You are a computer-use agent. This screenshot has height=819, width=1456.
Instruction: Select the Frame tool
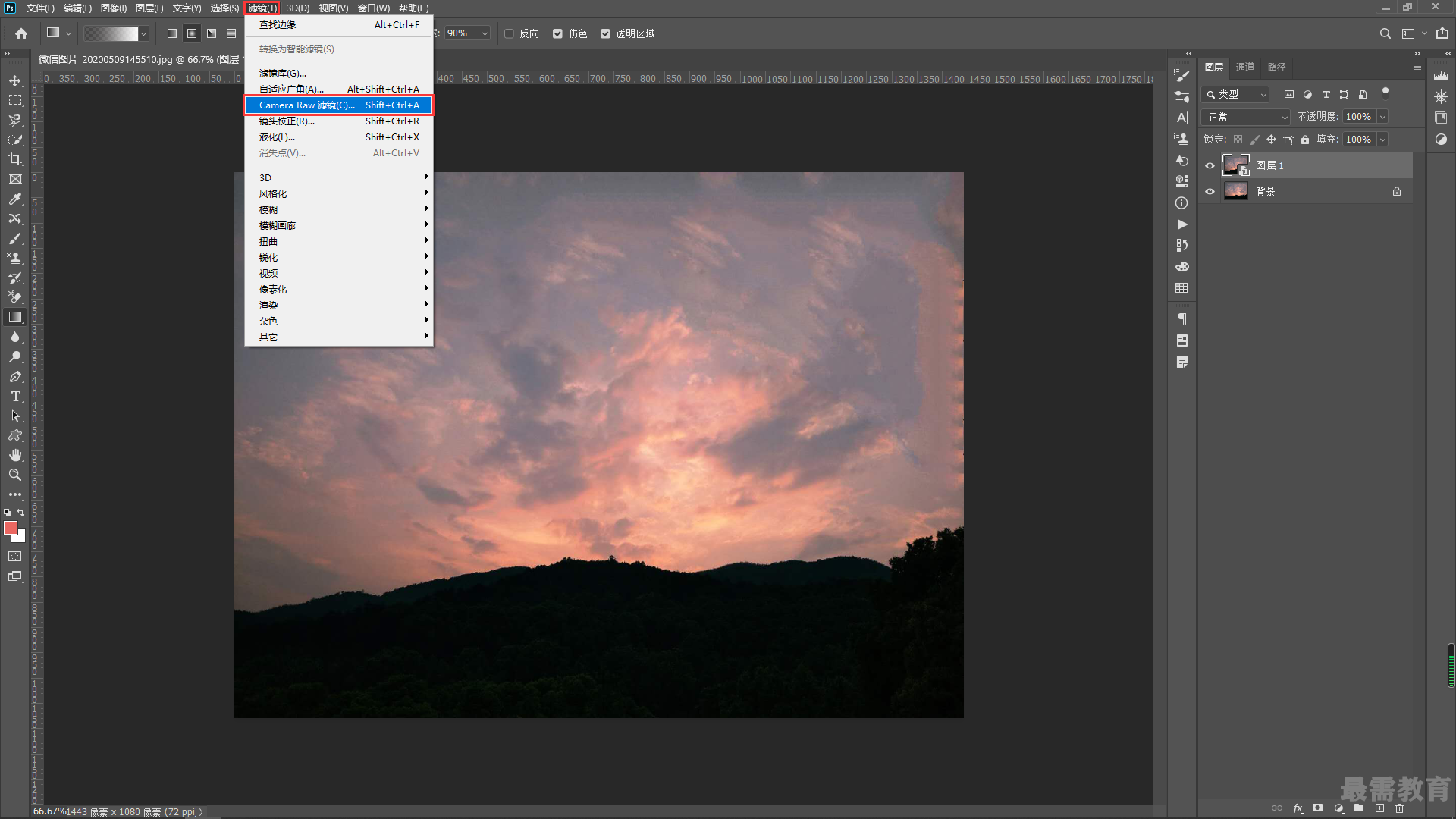15,179
